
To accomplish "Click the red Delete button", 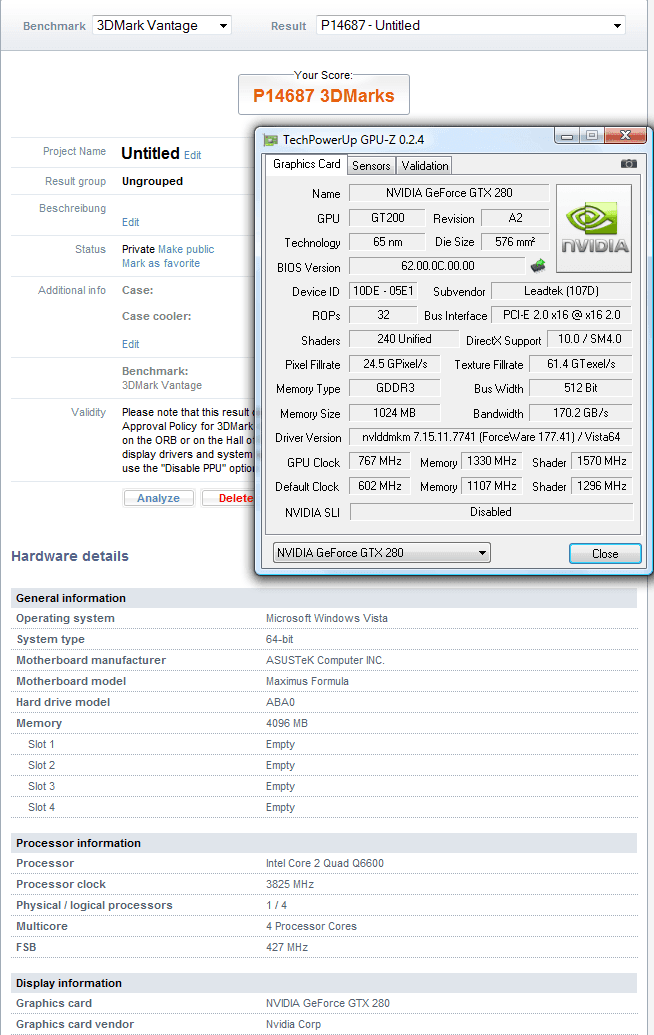I will point(228,498).
